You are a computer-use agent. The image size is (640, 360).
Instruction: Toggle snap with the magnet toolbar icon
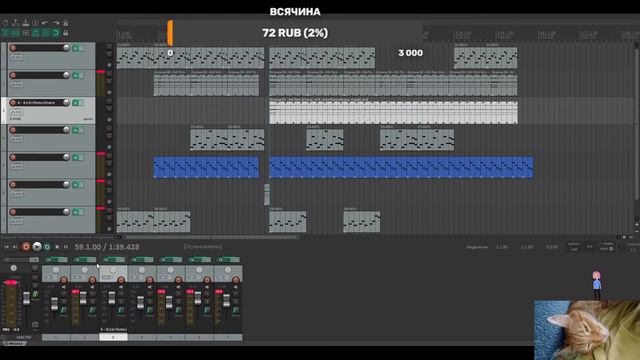[x=56, y=33]
